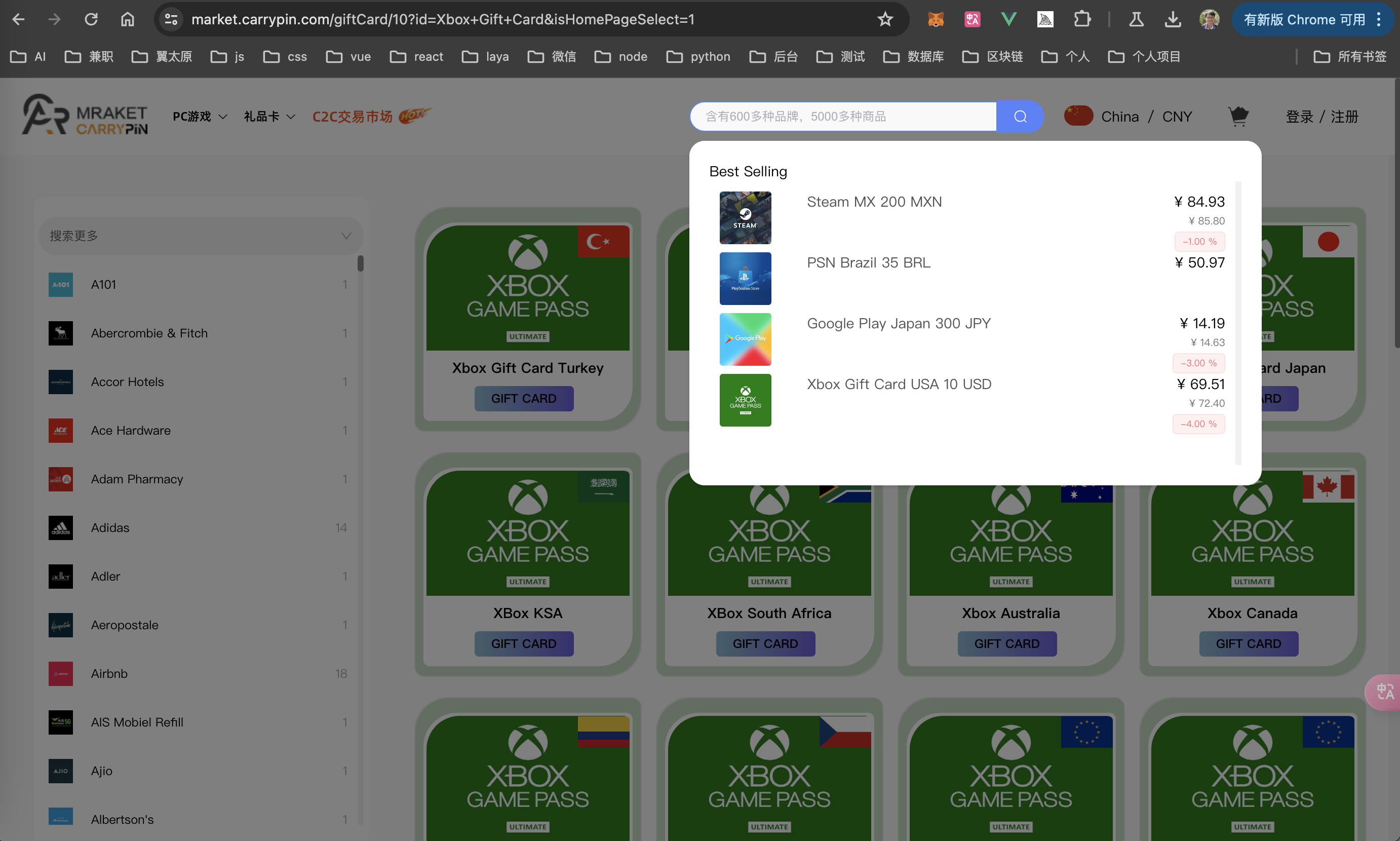Viewport: 1400px width, 841px height.
Task: Open the Adidas brand in sidebar
Action: [198, 527]
